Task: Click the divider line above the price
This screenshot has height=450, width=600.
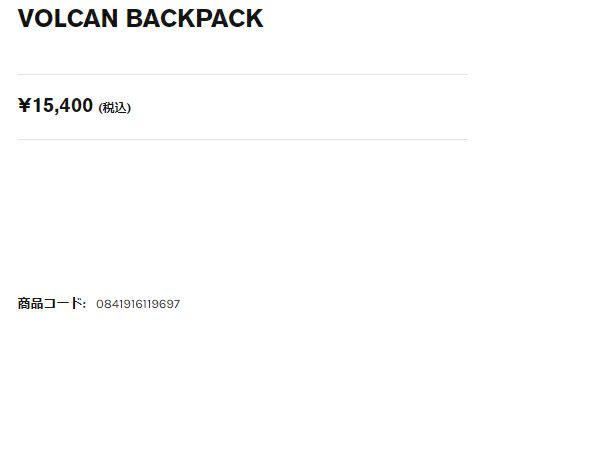Action: (x=242, y=75)
